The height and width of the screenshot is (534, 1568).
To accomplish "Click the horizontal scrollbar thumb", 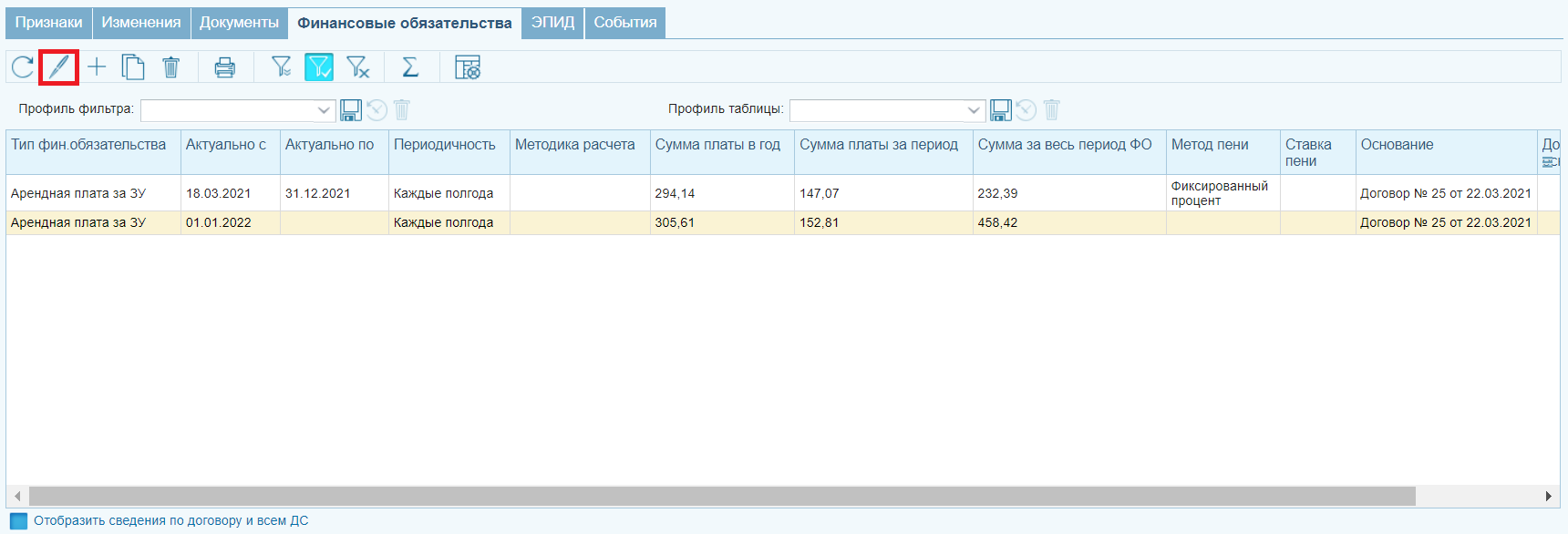I will click(x=722, y=496).
